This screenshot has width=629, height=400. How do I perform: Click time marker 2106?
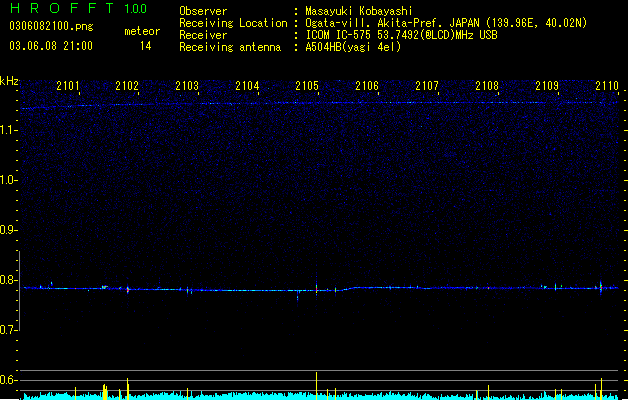coord(367,86)
